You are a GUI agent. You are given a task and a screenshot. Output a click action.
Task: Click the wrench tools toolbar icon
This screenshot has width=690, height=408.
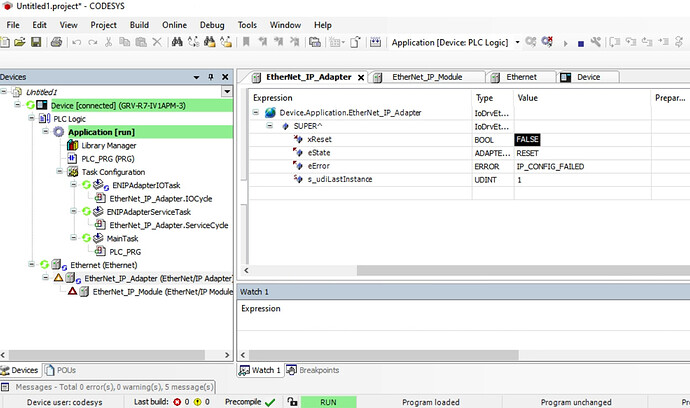595,42
